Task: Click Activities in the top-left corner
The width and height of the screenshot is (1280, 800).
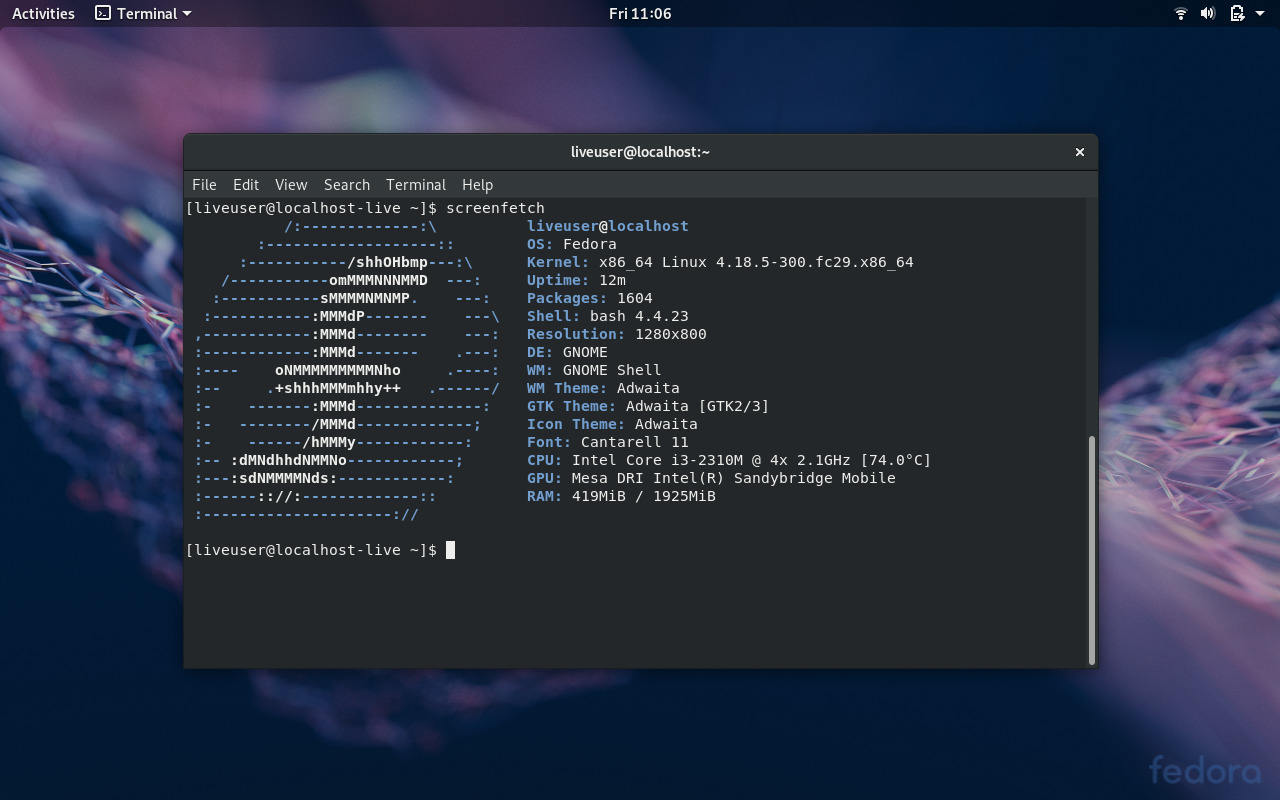Action: (42, 13)
